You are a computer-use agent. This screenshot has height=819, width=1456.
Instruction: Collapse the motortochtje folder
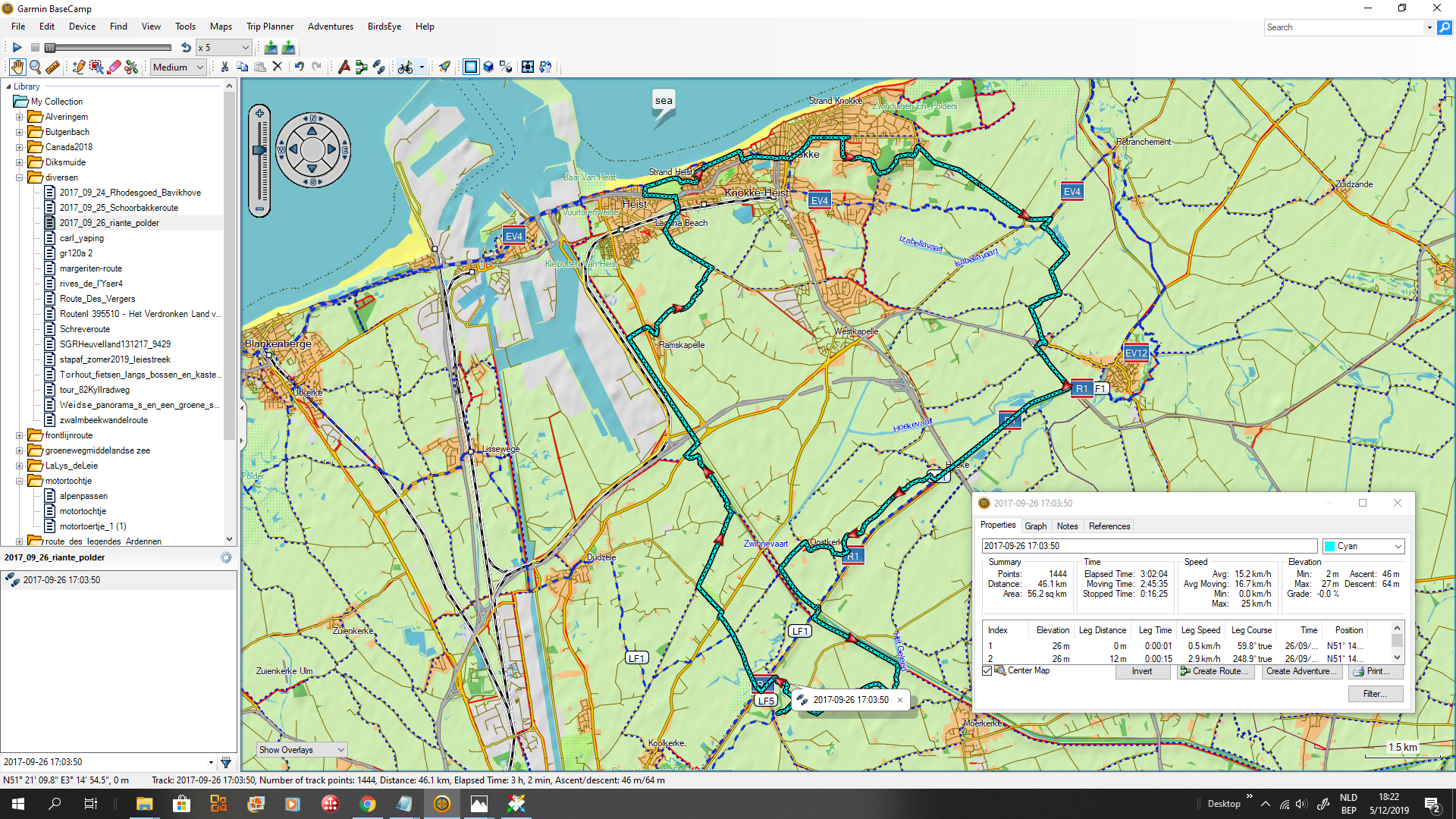click(x=19, y=481)
